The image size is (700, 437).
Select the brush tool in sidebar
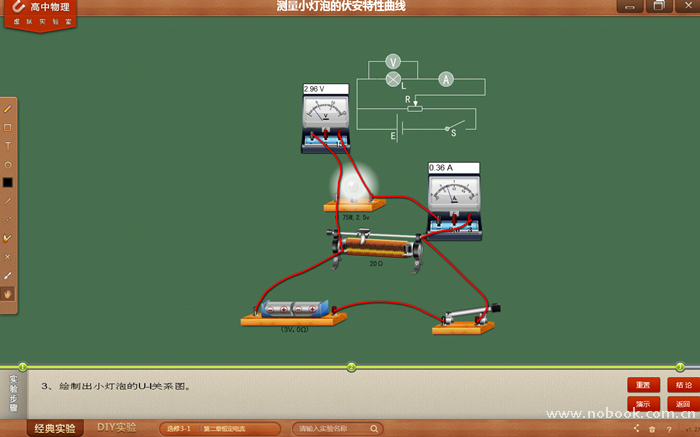click(x=8, y=275)
